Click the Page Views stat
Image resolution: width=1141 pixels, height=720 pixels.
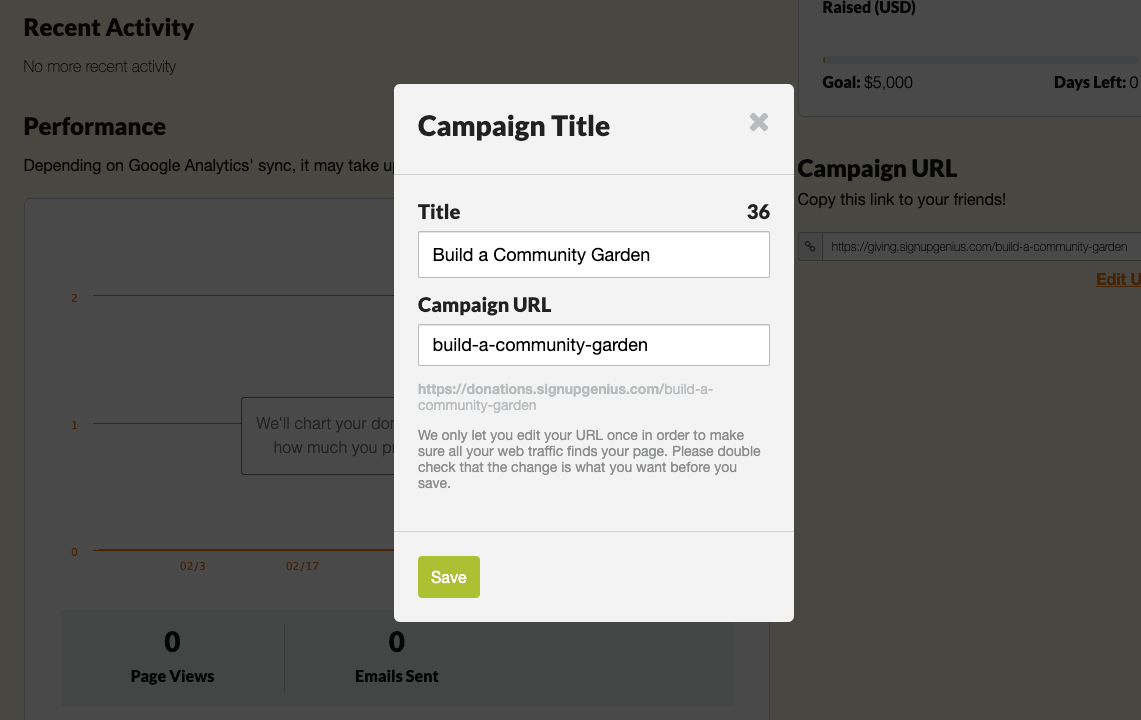172,657
